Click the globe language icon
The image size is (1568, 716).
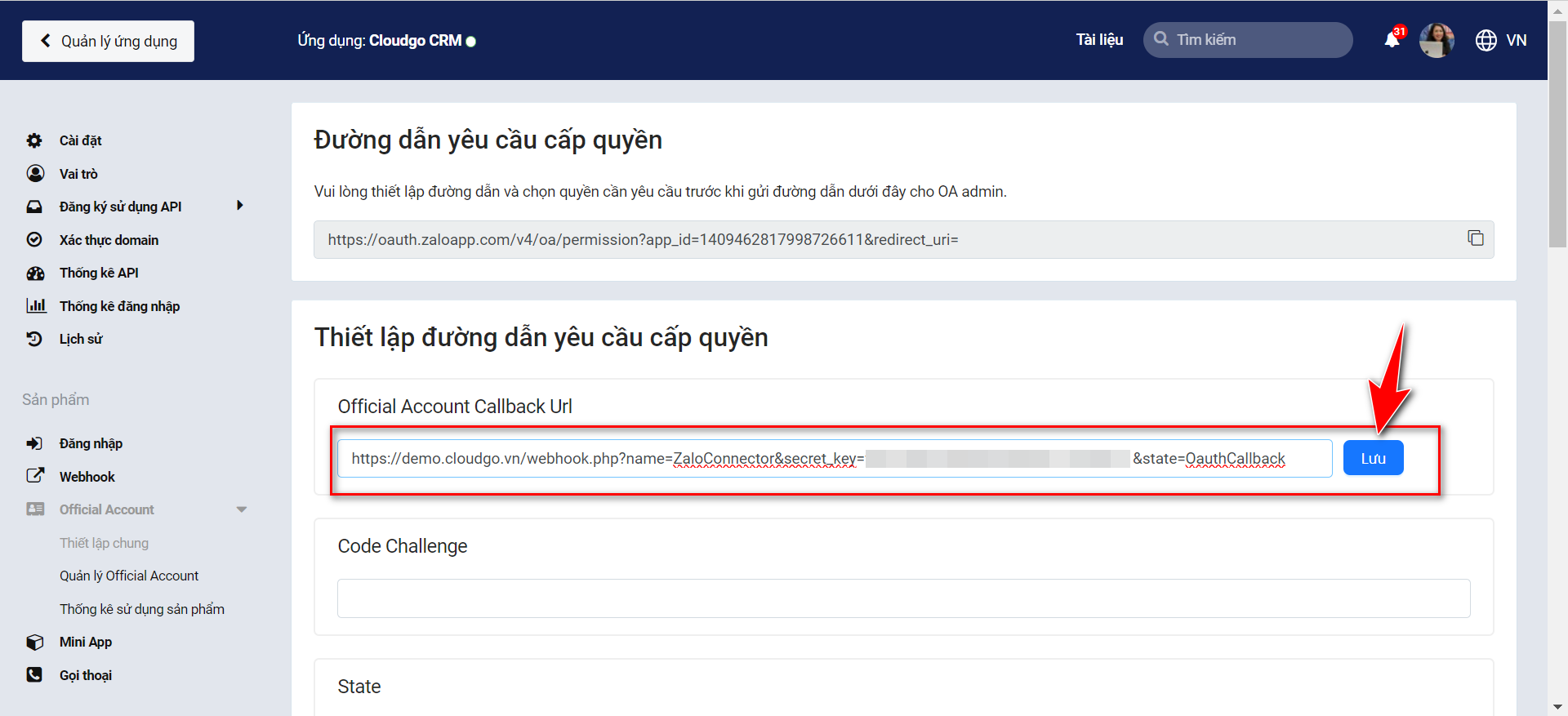click(x=1486, y=40)
